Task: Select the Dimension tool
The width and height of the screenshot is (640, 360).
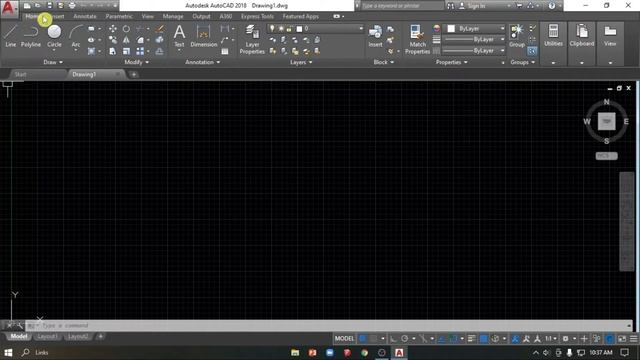Action: coord(204,36)
